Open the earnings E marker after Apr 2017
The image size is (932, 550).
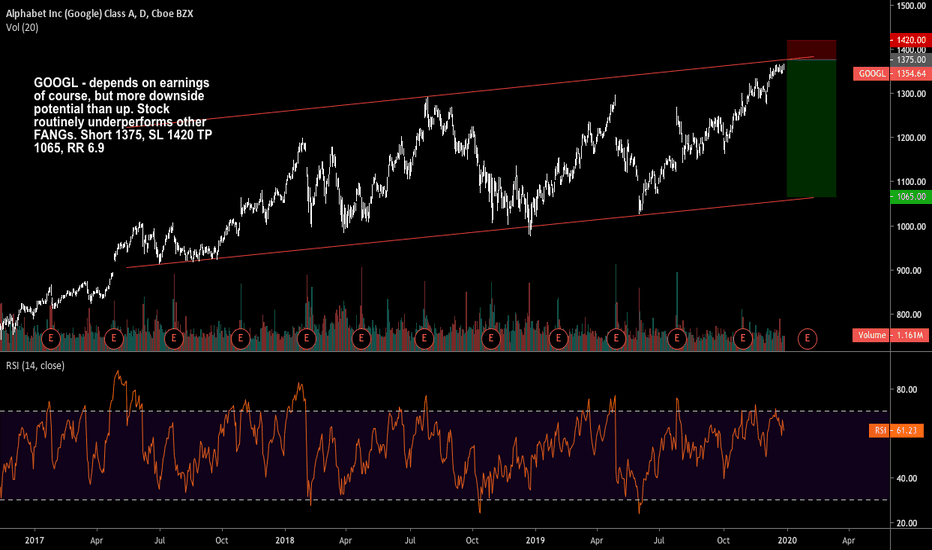tap(114, 339)
